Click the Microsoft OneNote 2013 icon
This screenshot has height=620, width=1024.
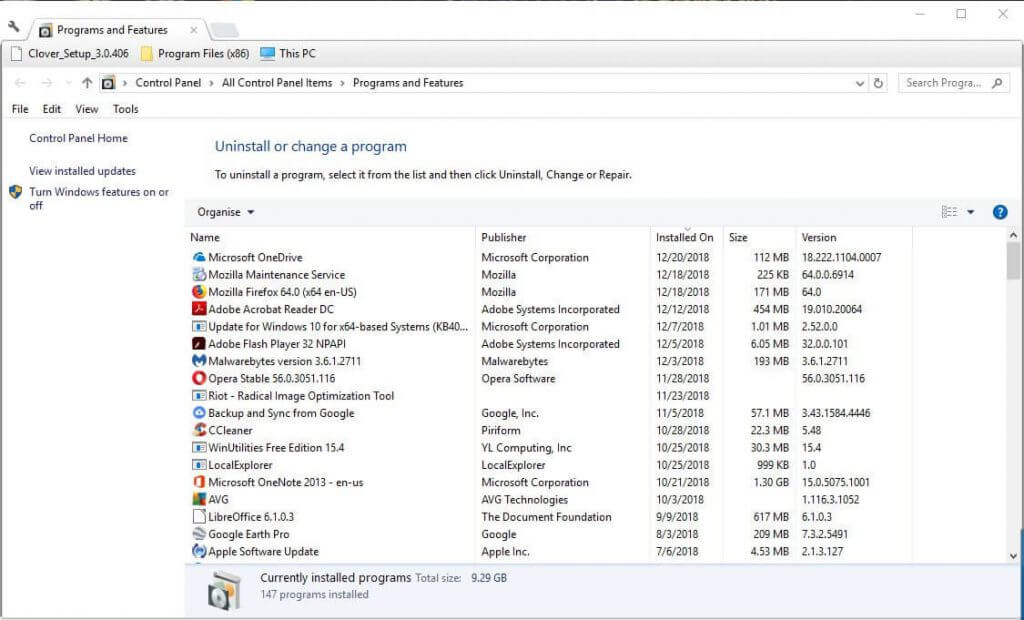click(199, 482)
